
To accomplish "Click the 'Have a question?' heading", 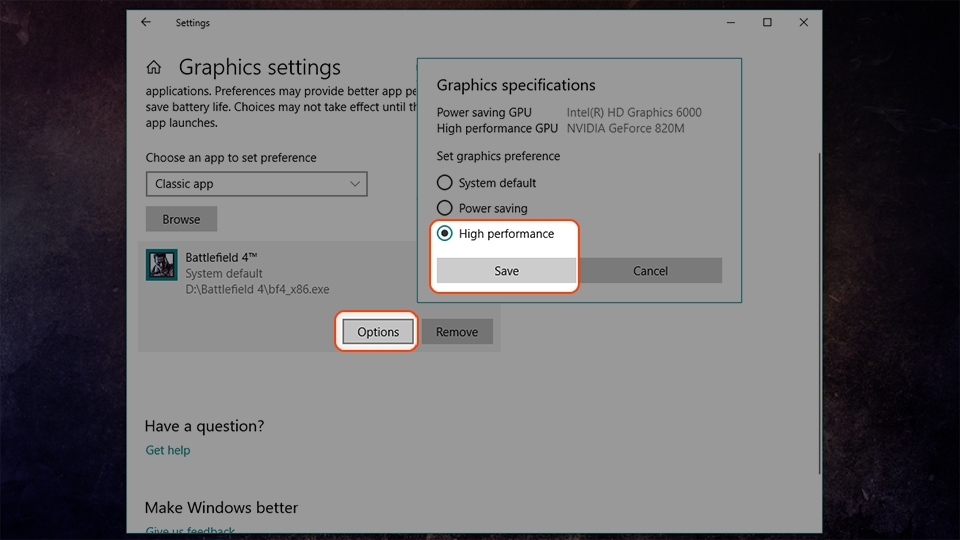I will pyautogui.click(x=204, y=426).
